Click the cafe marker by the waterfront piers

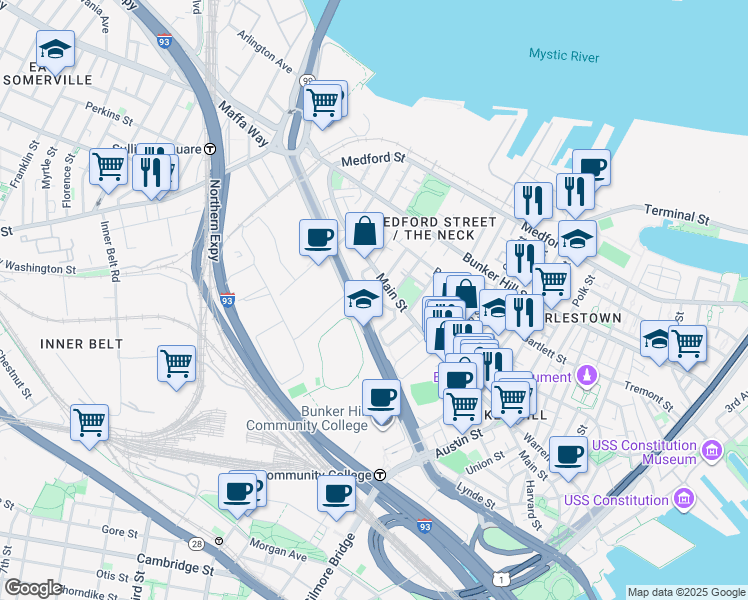592,166
